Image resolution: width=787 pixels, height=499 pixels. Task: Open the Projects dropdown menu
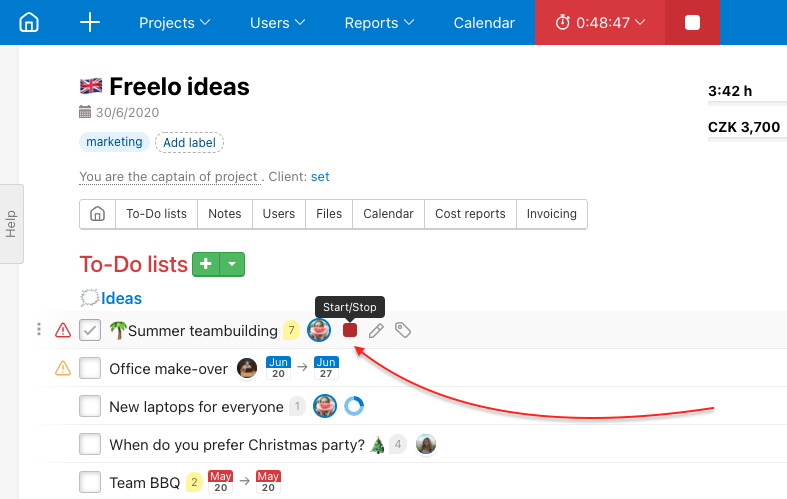[x=175, y=23]
